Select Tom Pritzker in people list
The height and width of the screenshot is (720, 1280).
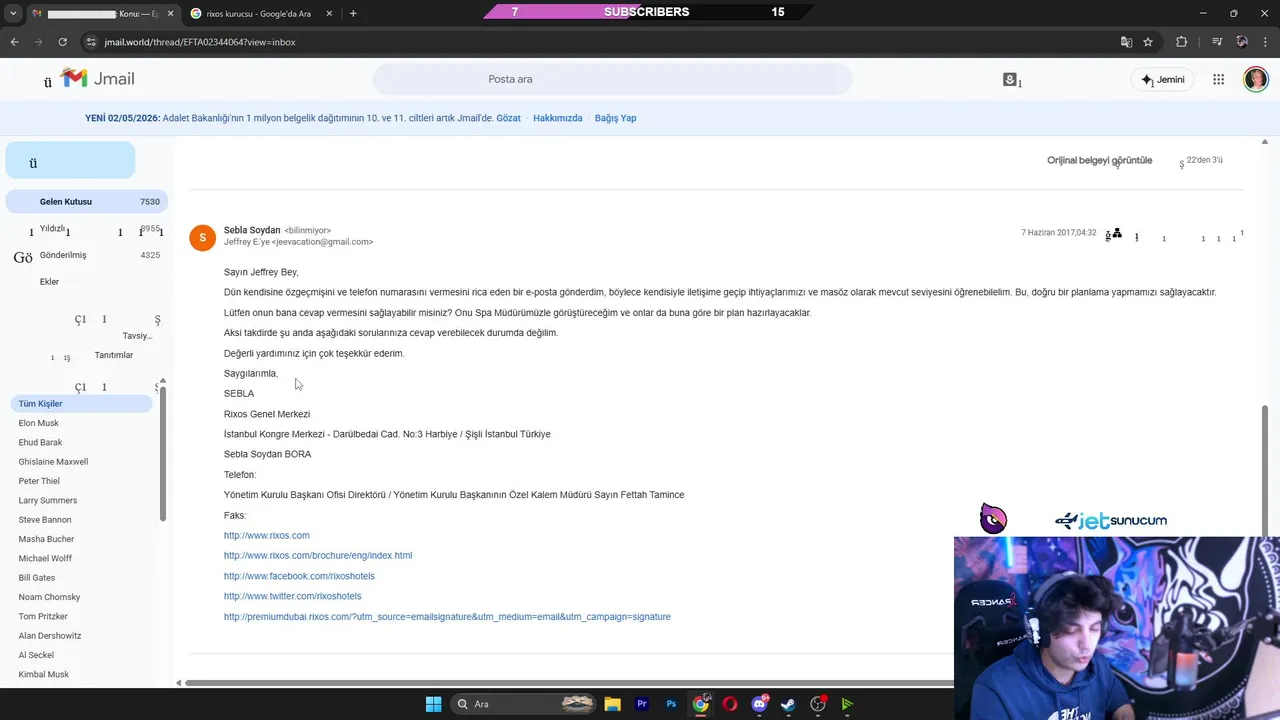click(x=43, y=616)
